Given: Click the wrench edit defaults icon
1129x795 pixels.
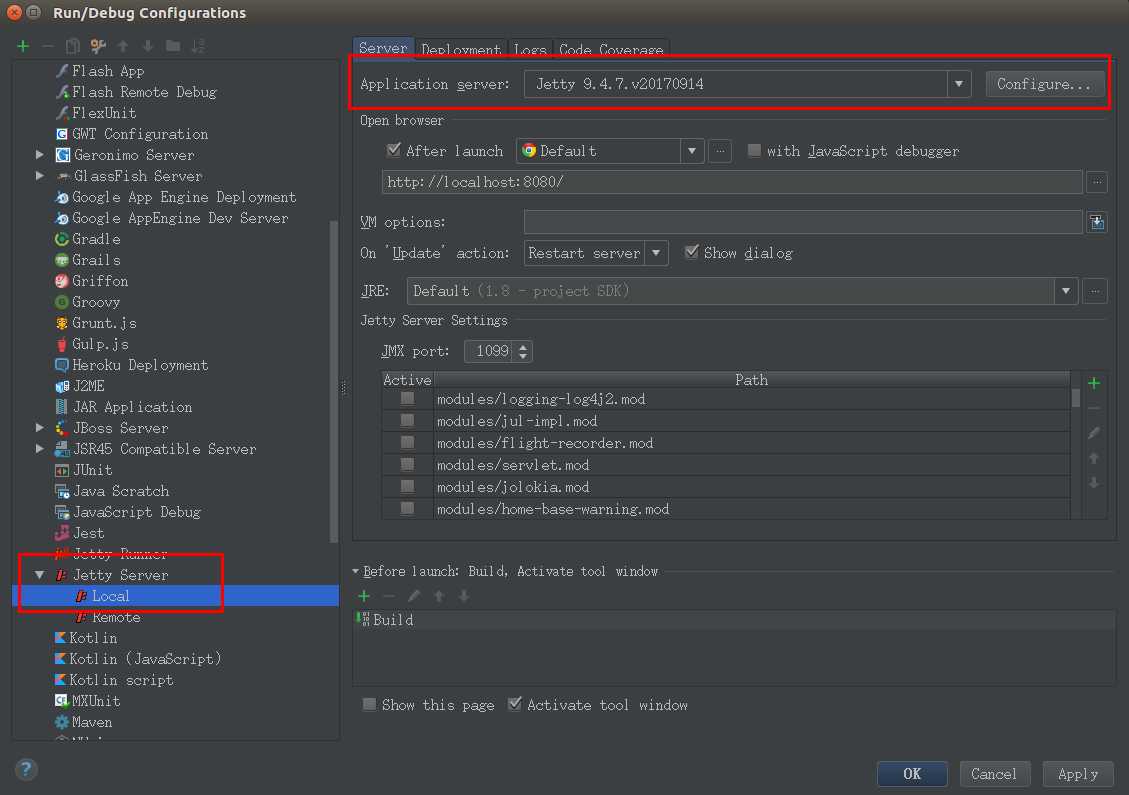Looking at the screenshot, I should click(x=98, y=46).
